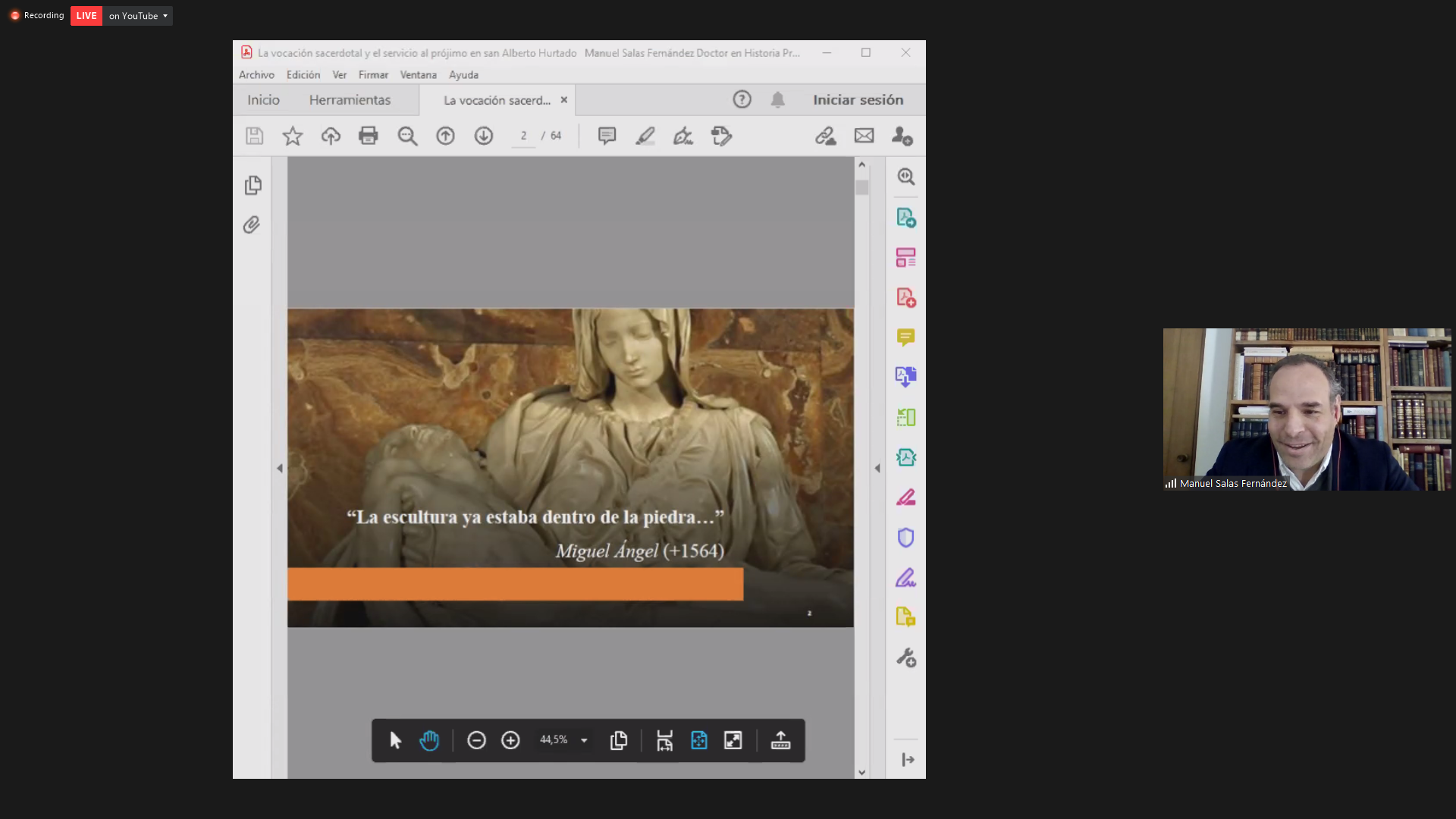Open the Ventana menu

pos(419,75)
